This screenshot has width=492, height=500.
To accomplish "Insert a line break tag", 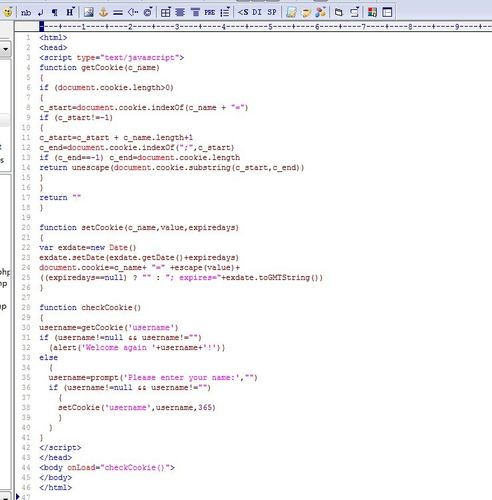I will (41, 12).
